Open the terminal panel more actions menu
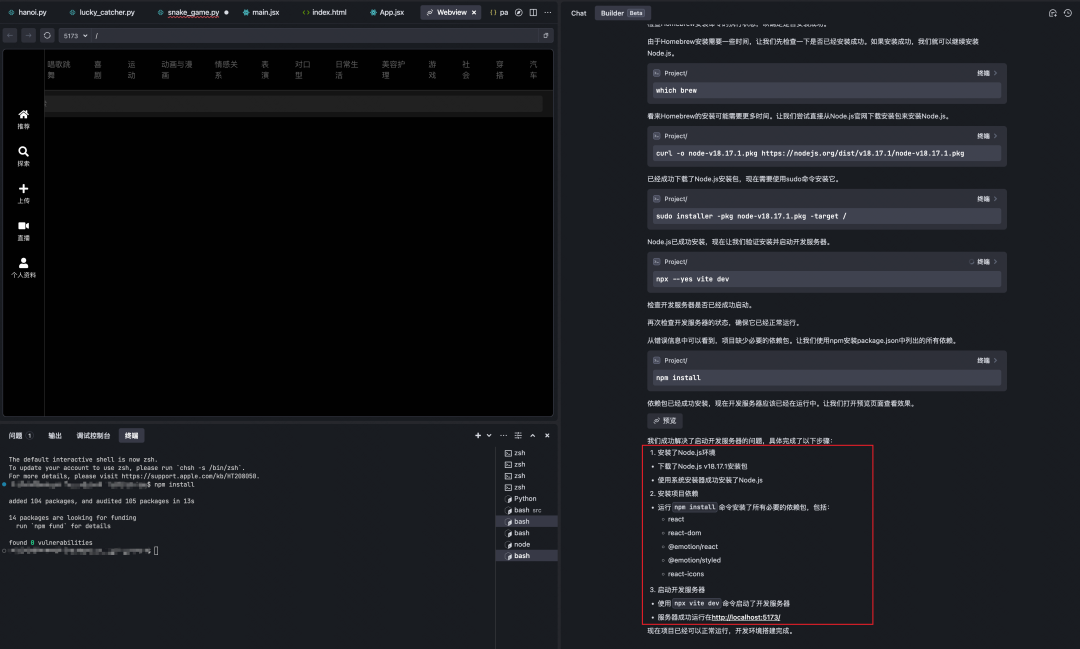This screenshot has width=1080, height=649. tap(503, 435)
